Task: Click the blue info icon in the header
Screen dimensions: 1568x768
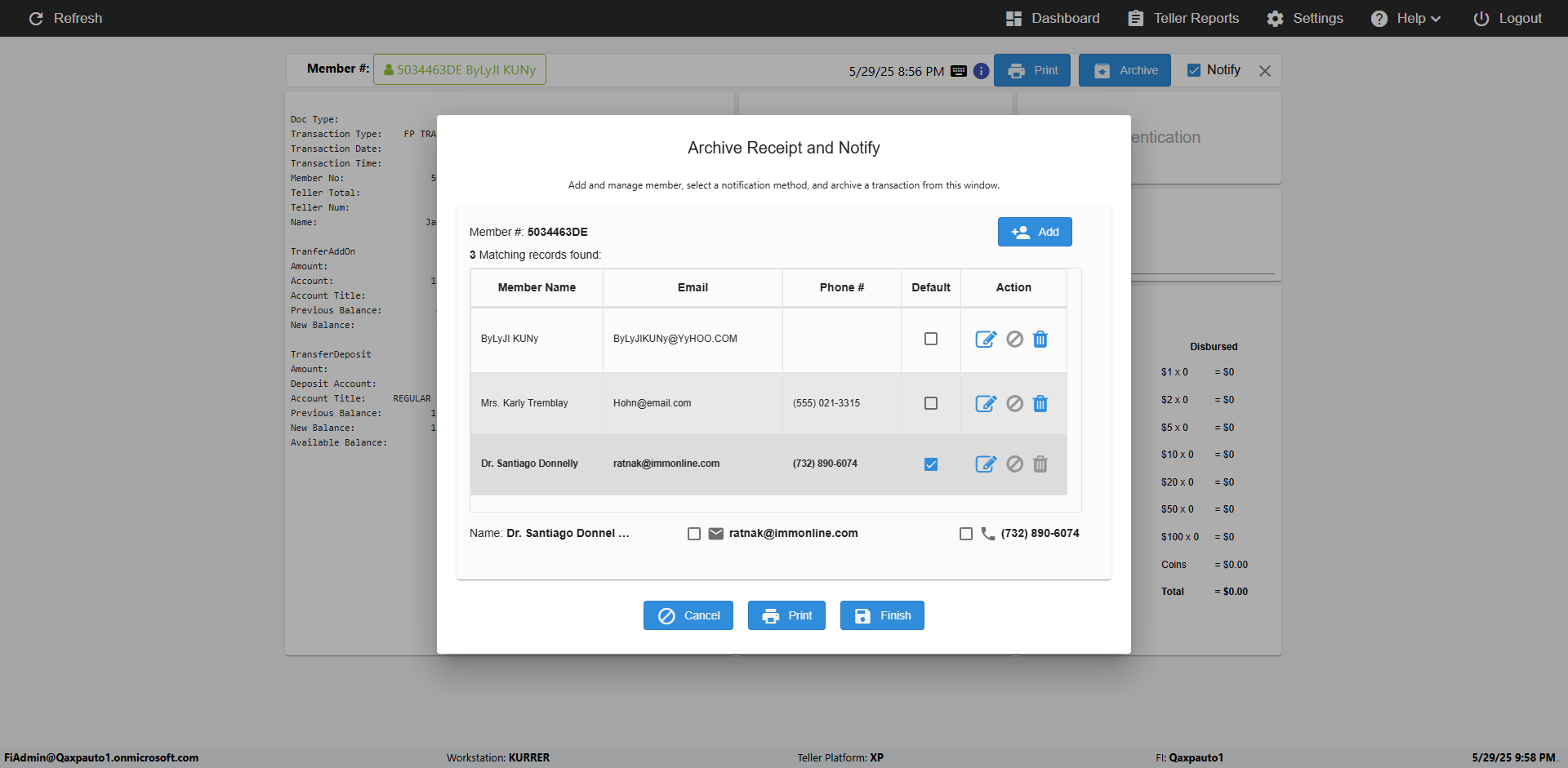Action: 981,71
